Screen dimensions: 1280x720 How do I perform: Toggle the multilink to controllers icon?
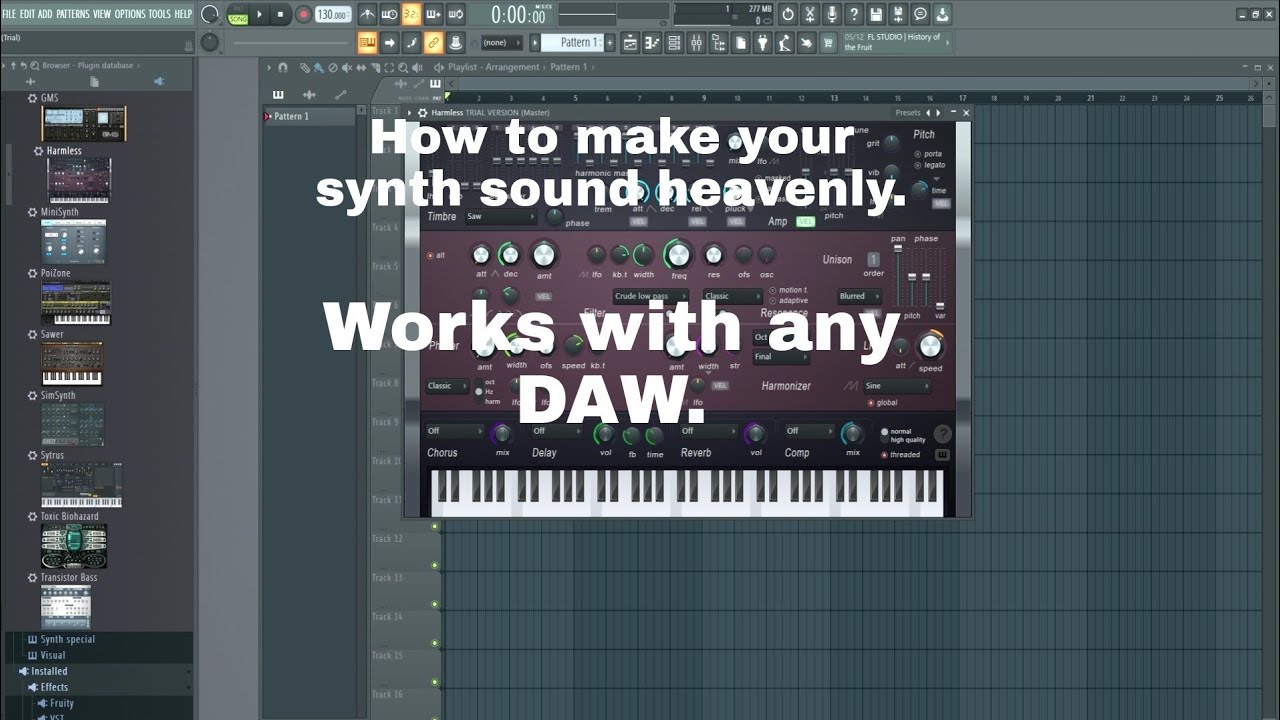[433, 42]
